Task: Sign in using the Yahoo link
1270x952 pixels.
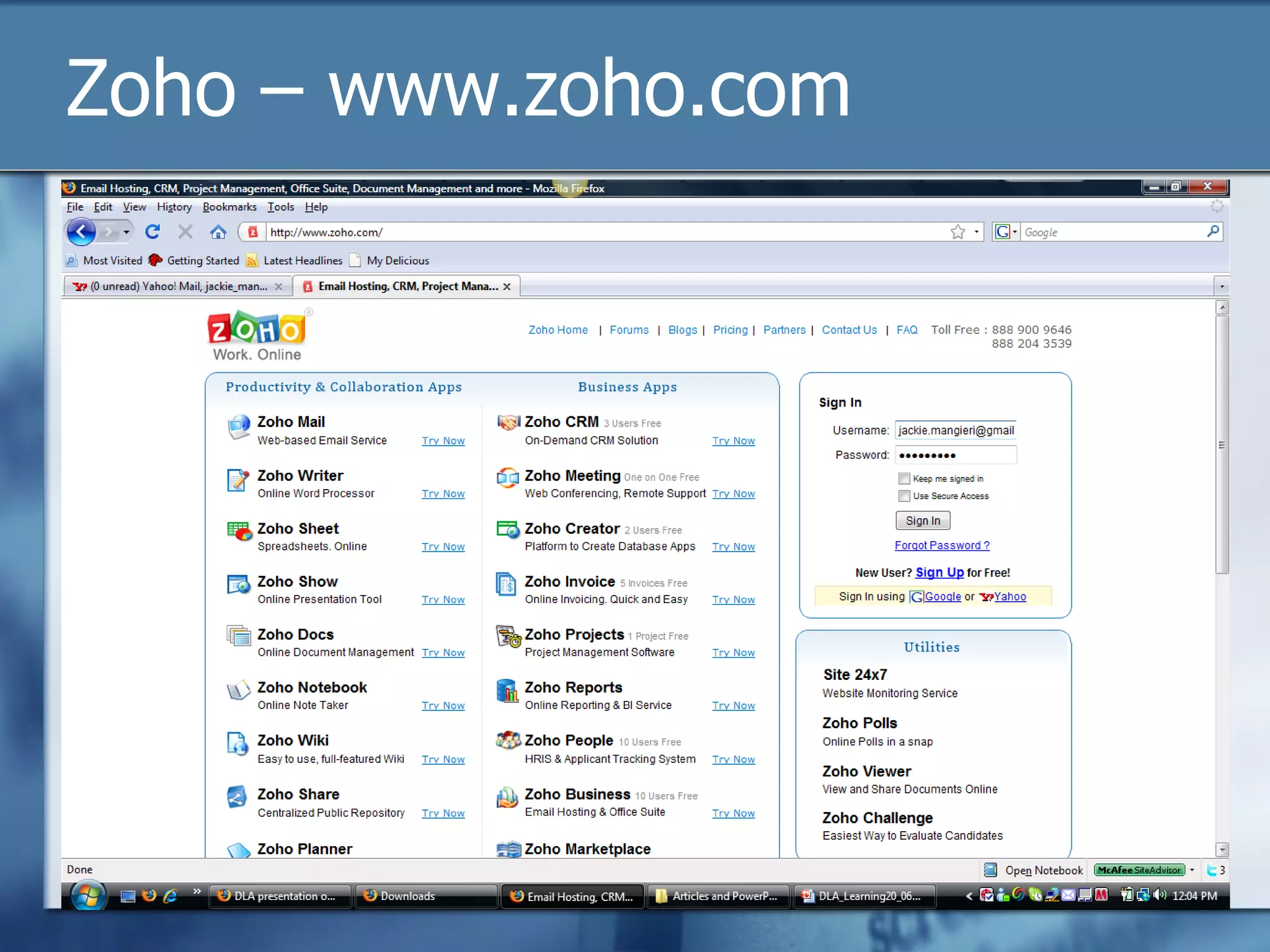Action: tap(1010, 596)
